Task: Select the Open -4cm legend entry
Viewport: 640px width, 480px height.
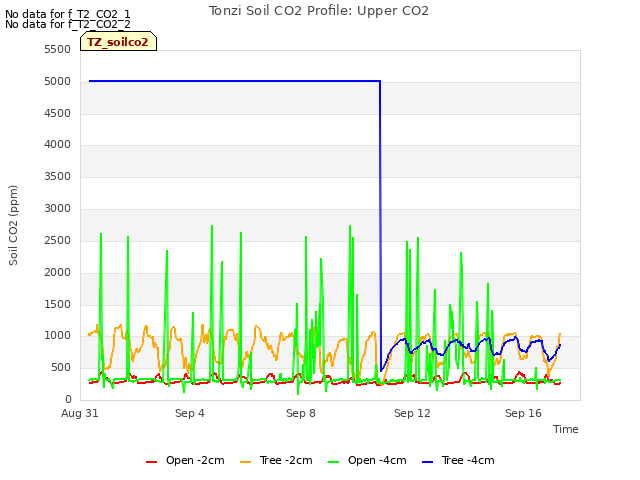Action: [367, 461]
